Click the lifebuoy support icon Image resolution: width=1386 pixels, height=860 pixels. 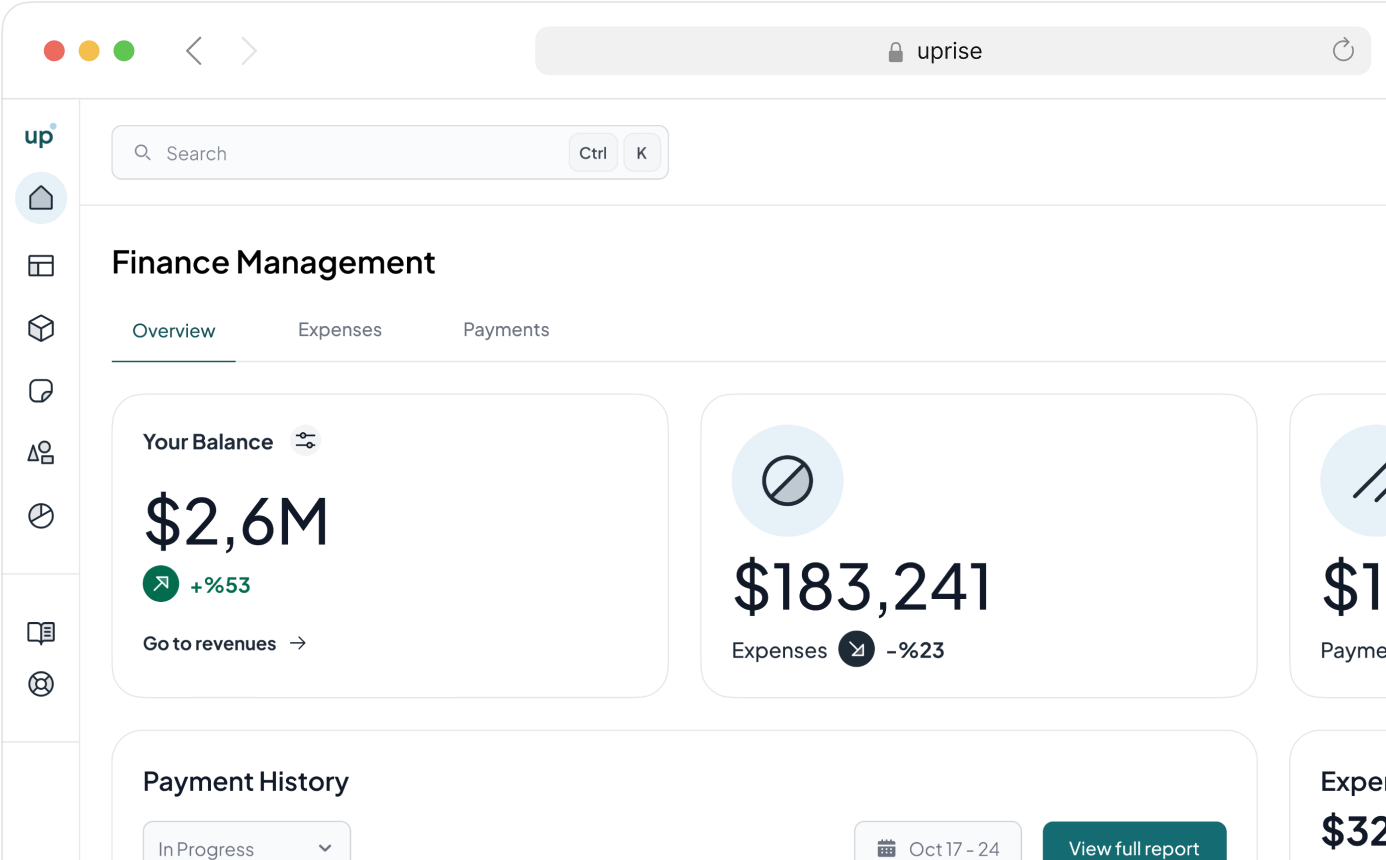click(x=41, y=685)
